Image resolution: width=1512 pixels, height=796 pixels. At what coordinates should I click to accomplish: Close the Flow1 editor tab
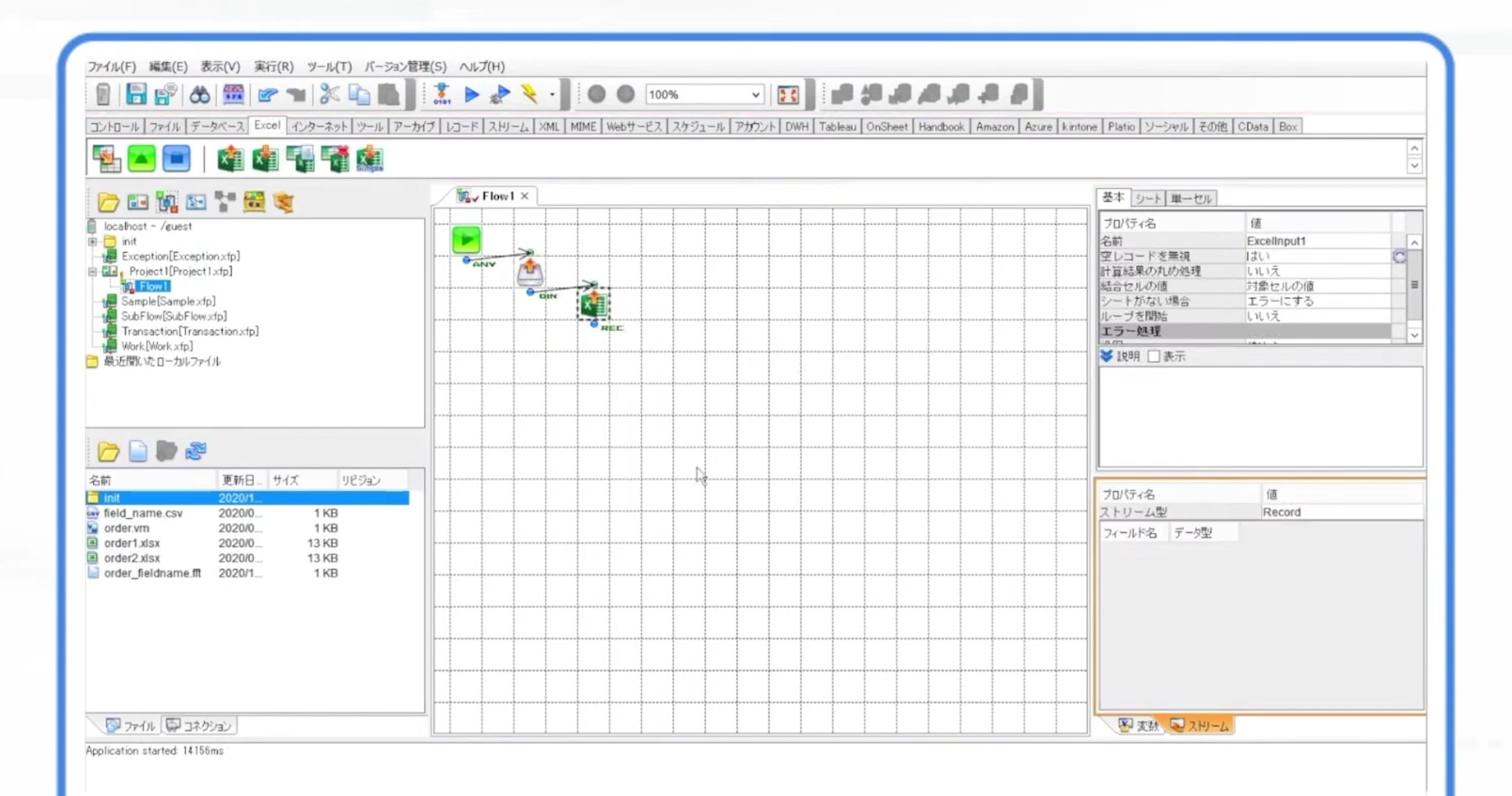[x=525, y=196]
